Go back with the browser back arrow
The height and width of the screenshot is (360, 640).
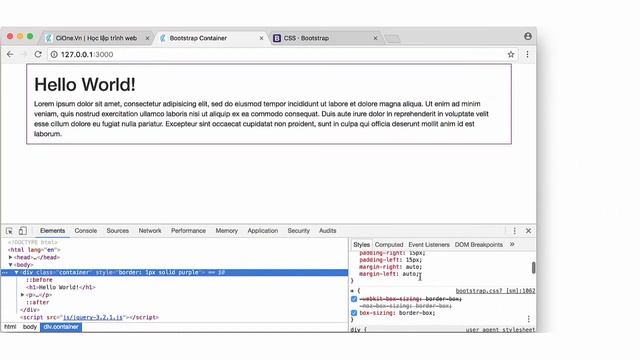[x=10, y=54]
